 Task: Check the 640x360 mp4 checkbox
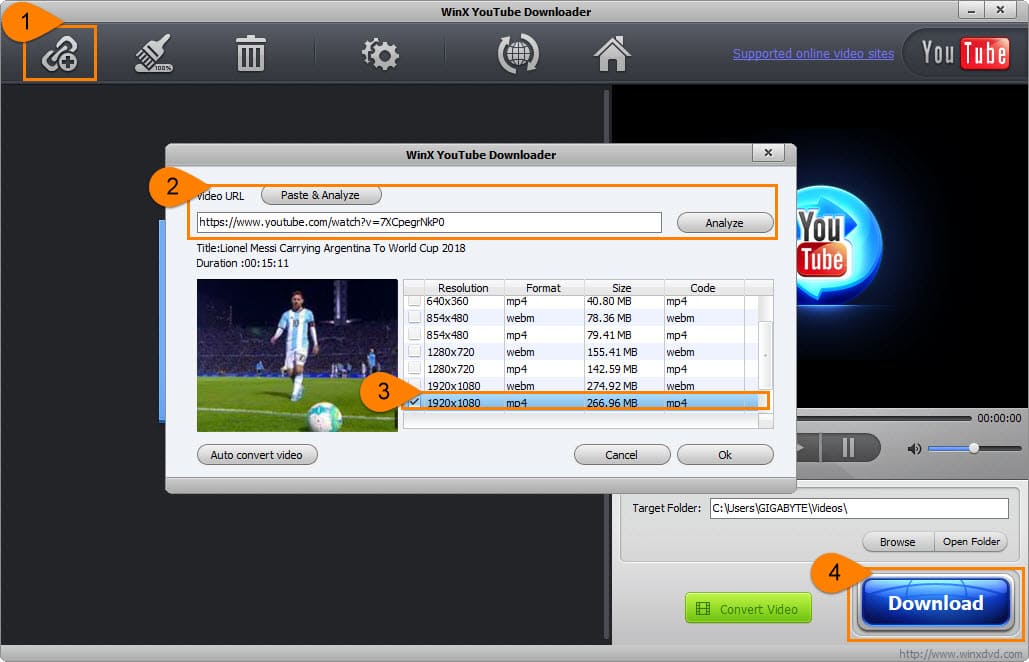tap(414, 301)
